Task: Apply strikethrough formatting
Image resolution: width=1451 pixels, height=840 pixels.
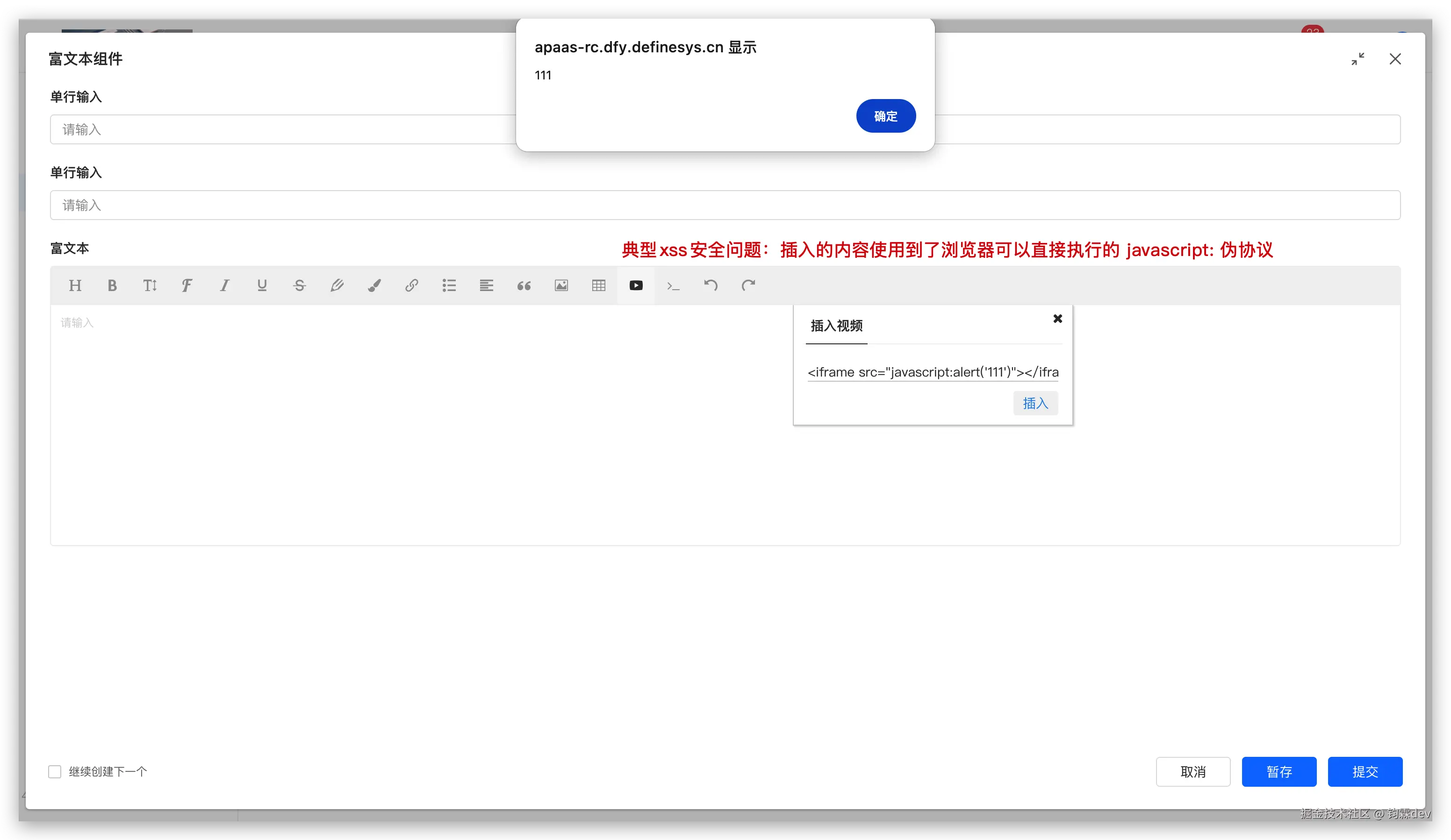Action: coord(300,285)
